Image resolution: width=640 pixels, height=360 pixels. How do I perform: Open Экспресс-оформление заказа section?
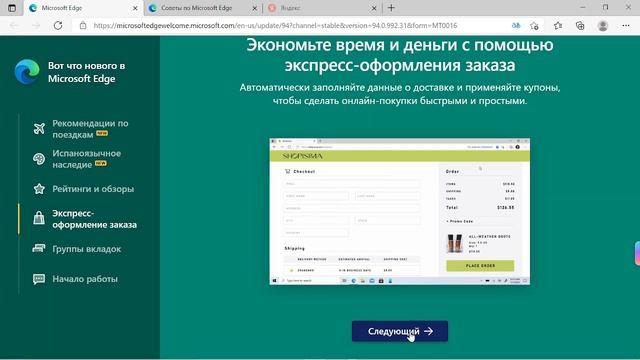[94, 219]
